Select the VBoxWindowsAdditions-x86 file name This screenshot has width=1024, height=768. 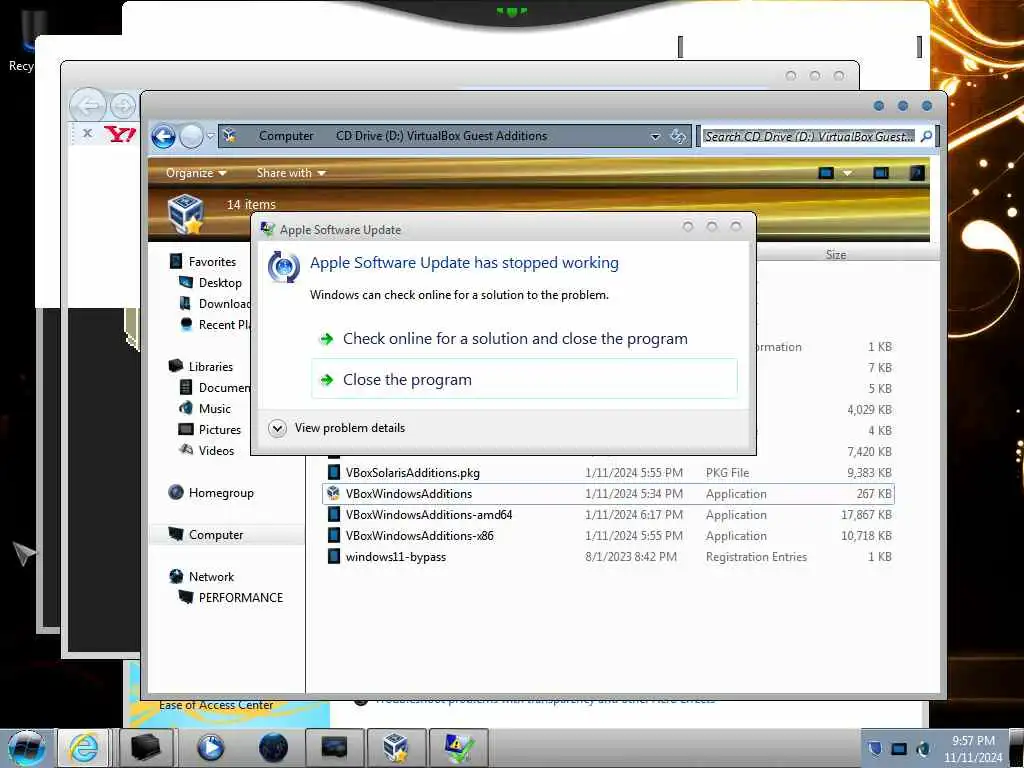click(419, 536)
